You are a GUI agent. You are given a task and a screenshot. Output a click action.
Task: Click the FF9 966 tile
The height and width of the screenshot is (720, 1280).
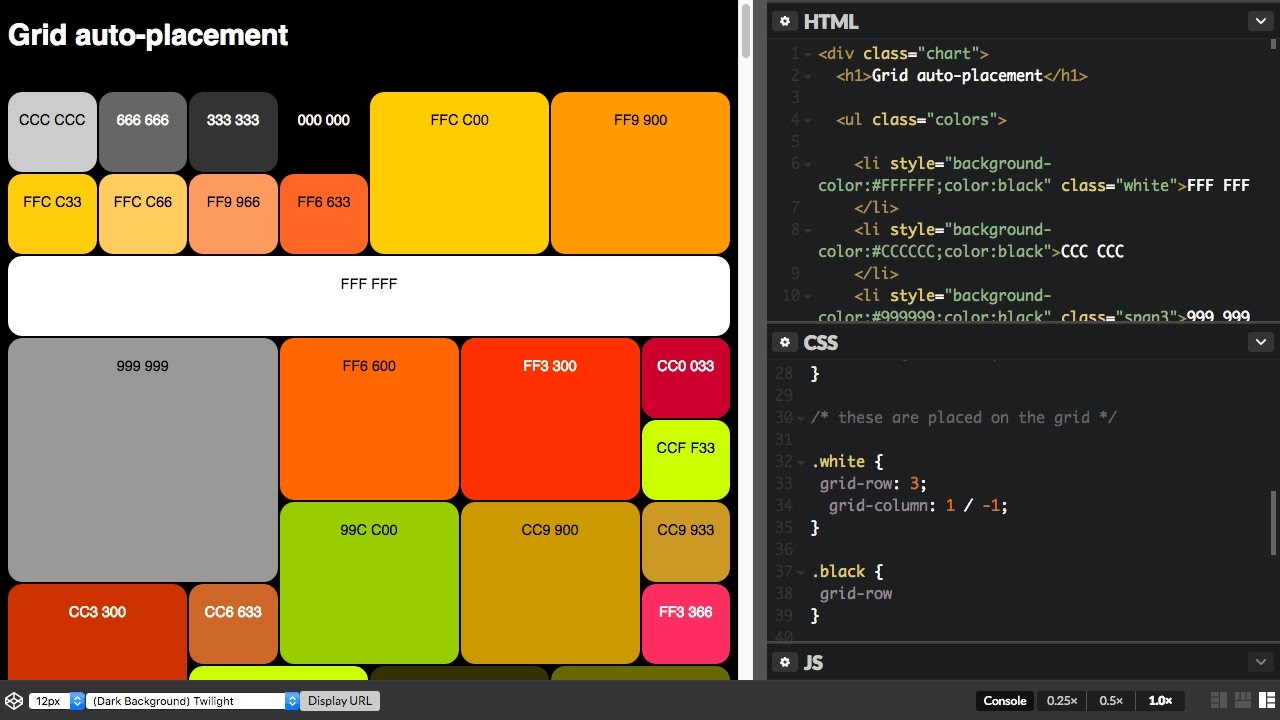coord(233,214)
